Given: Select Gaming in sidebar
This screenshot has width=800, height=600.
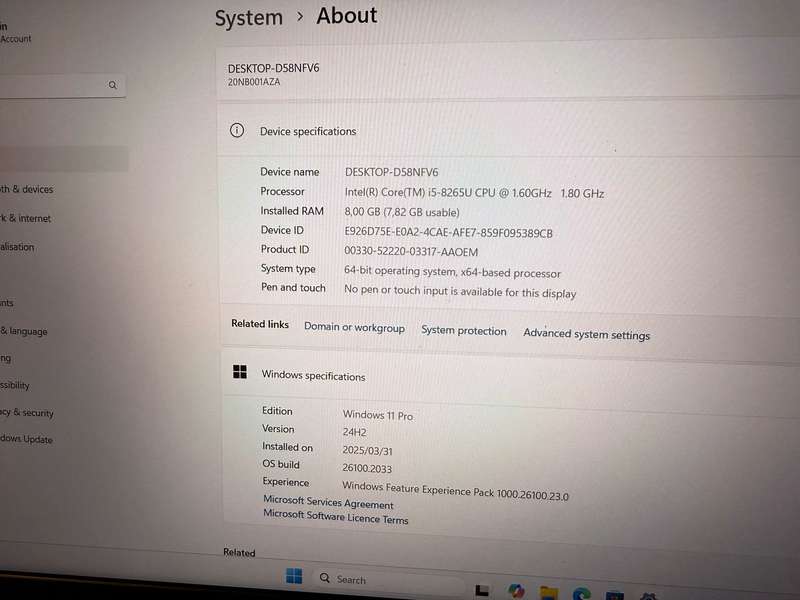Looking at the screenshot, I should (x=6, y=359).
